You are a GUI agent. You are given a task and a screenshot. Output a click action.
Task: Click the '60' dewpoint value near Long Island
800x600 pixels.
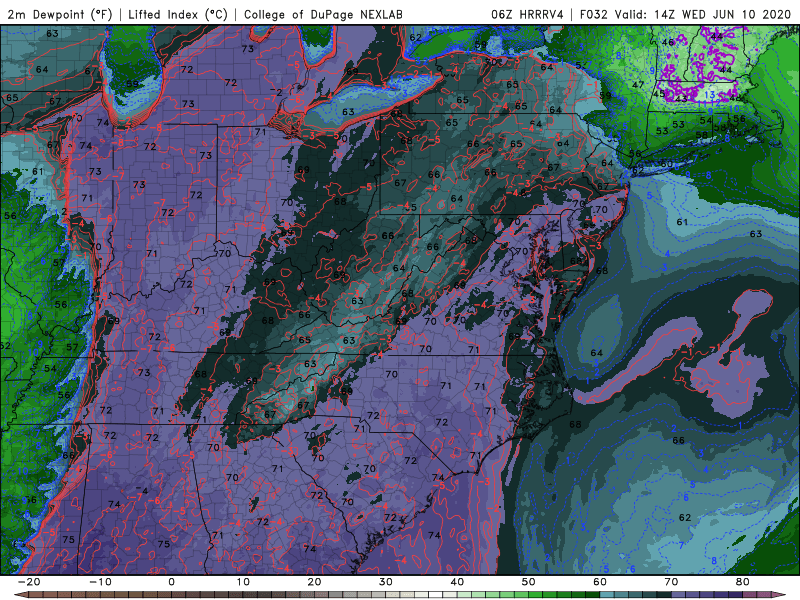click(667, 164)
